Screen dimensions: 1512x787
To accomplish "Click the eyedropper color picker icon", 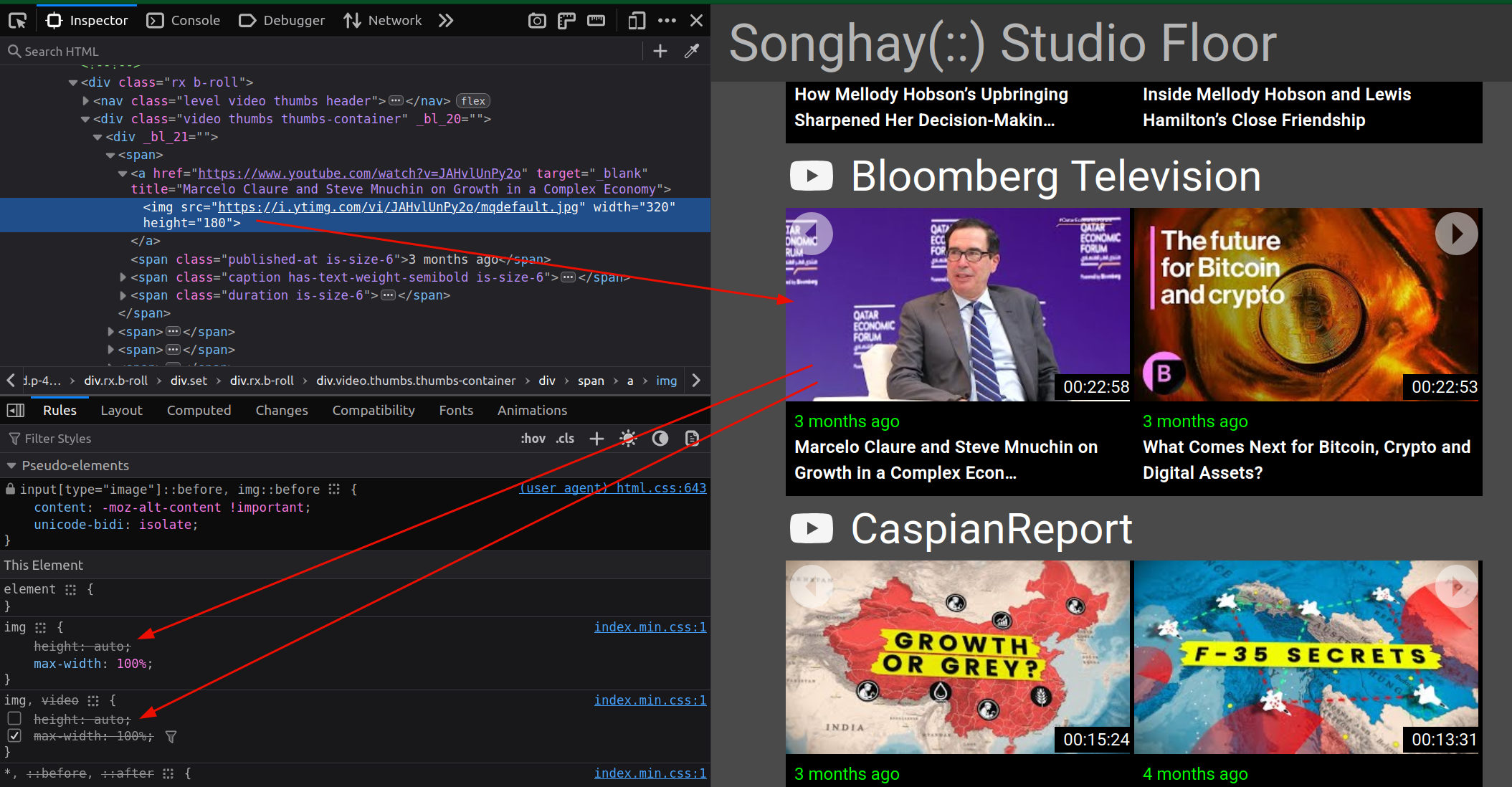I will coord(692,51).
